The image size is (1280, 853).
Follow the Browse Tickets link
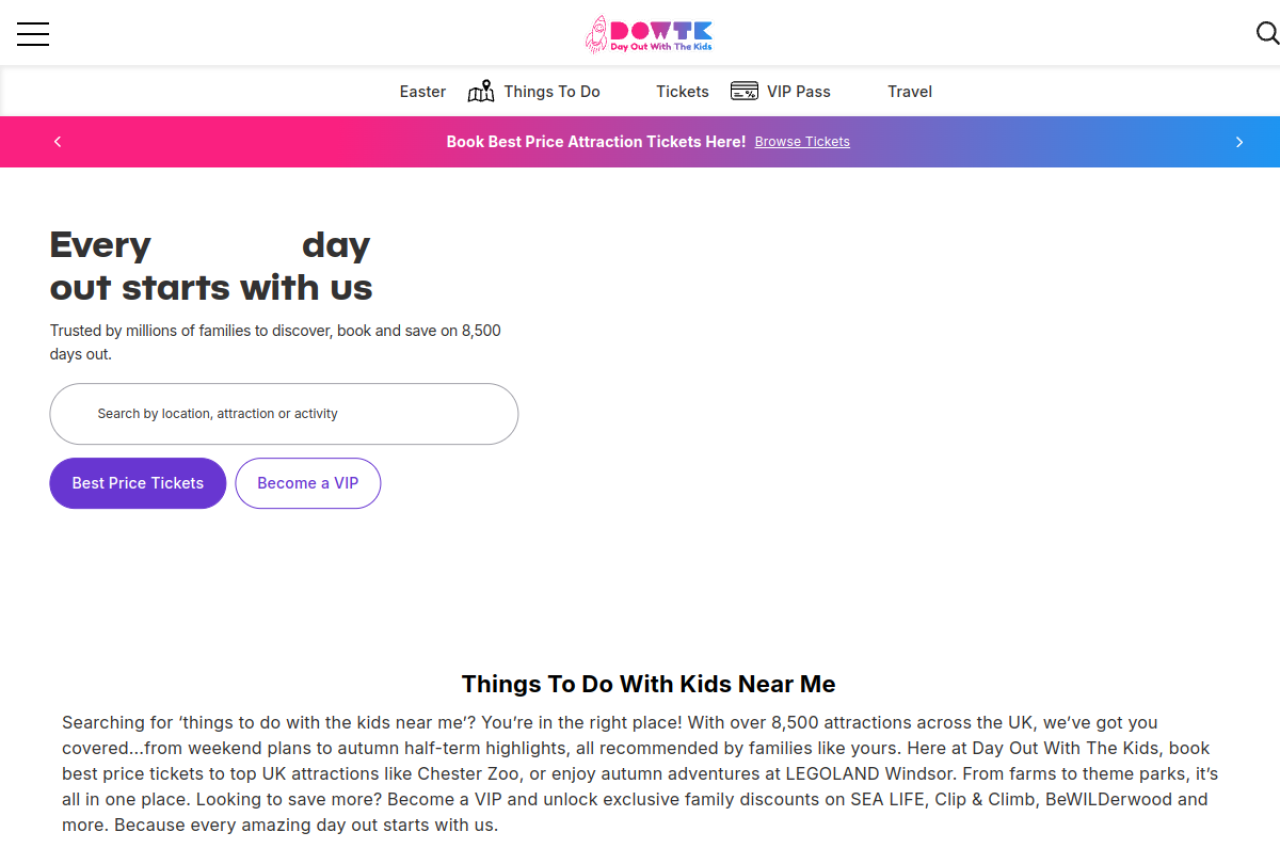(x=802, y=142)
